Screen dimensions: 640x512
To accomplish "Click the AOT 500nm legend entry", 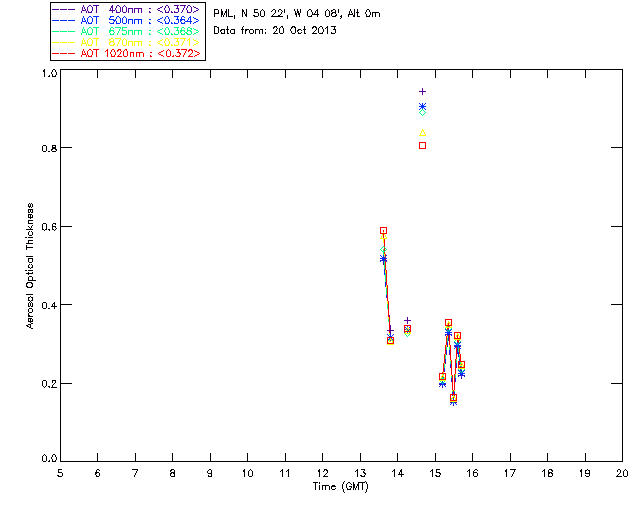I will [x=126, y=20].
